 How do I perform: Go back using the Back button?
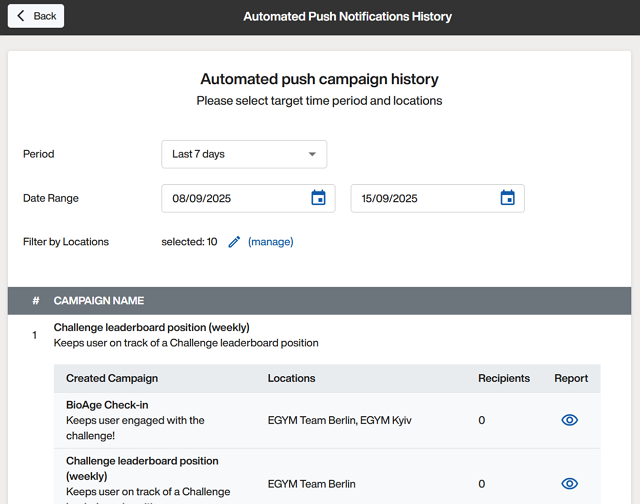(x=36, y=16)
